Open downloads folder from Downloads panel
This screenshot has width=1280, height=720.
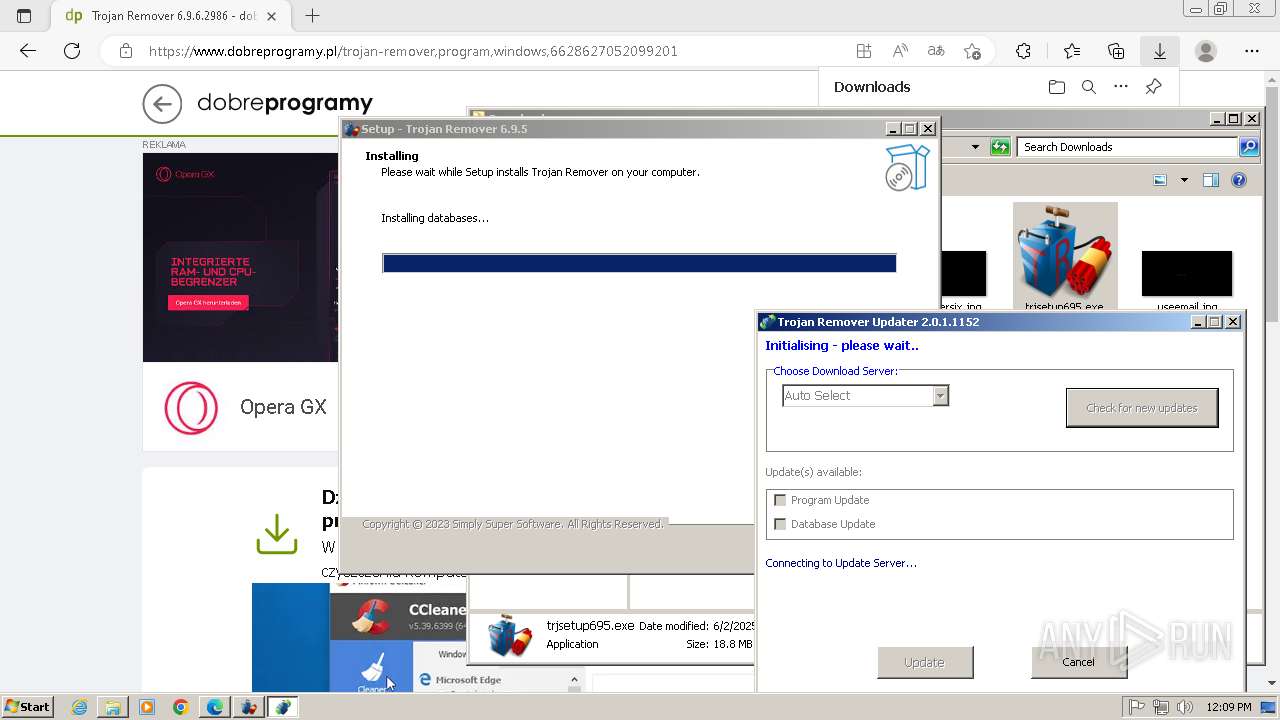[x=1057, y=87]
